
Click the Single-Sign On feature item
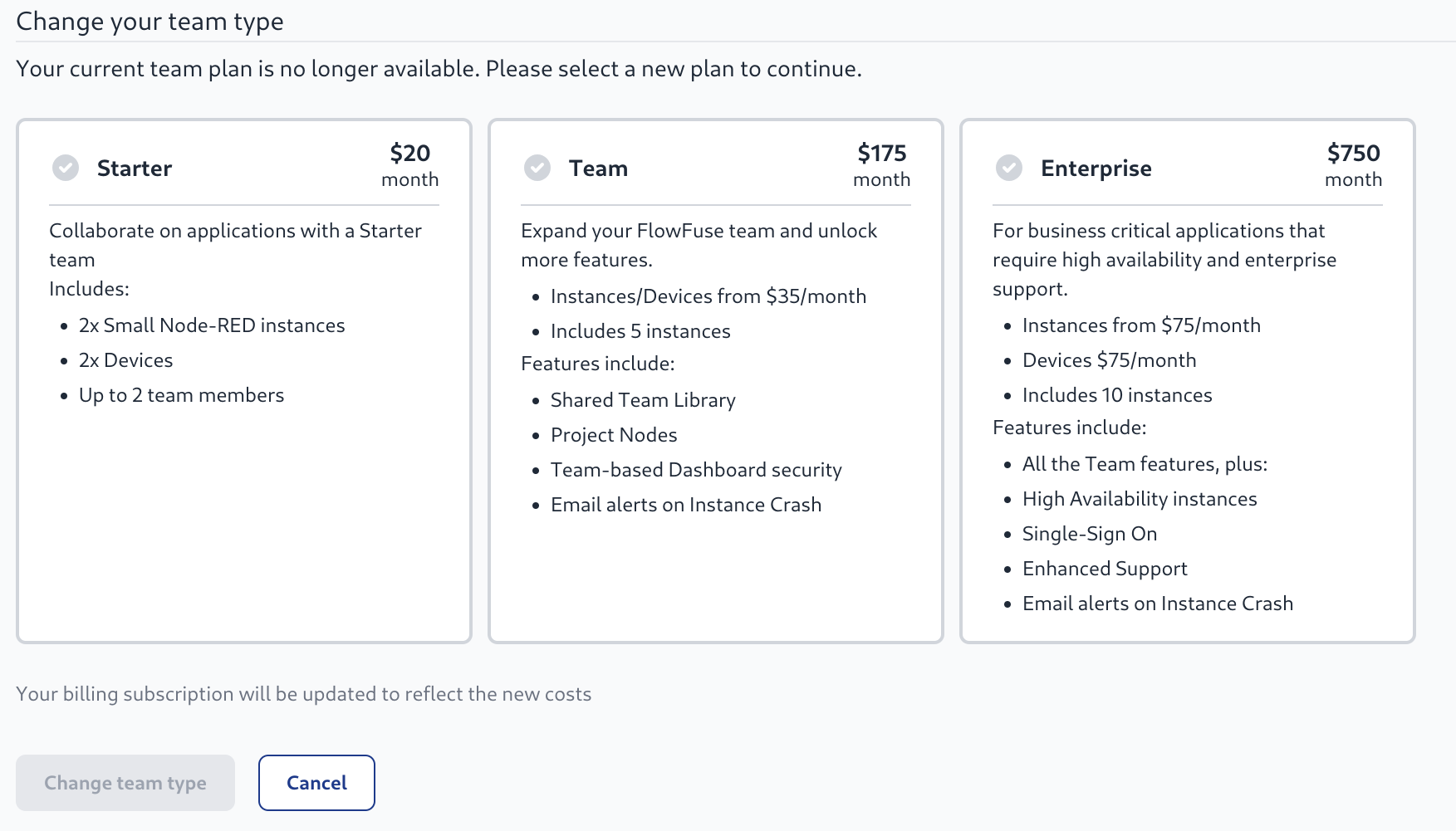pos(1090,534)
